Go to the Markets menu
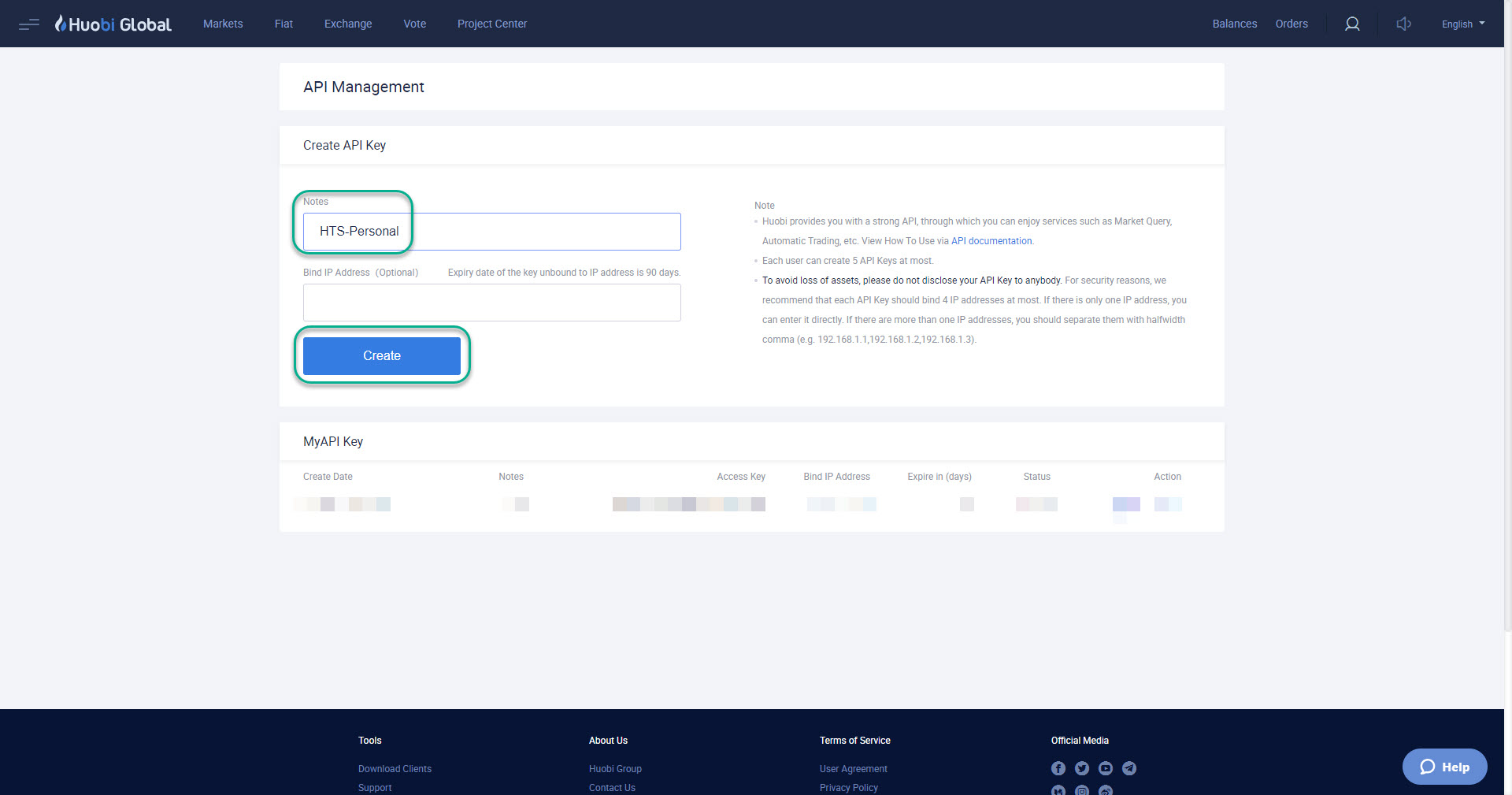1512x795 pixels. (223, 24)
